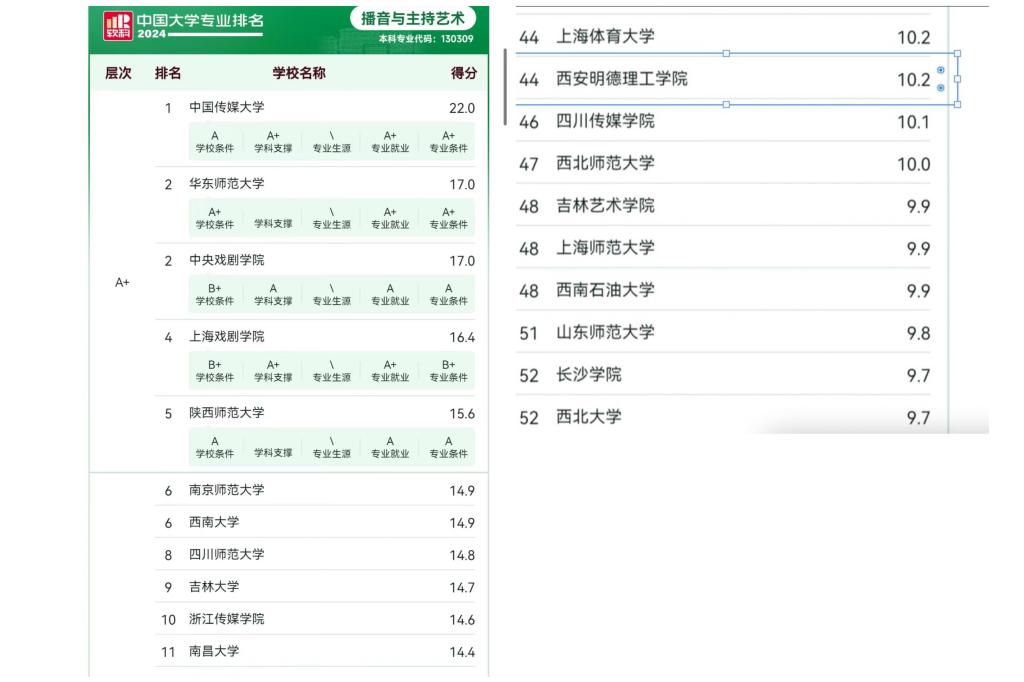Click the 本科专业代码 130309 text
The width and height of the screenshot is (1024, 682).
click(425, 39)
